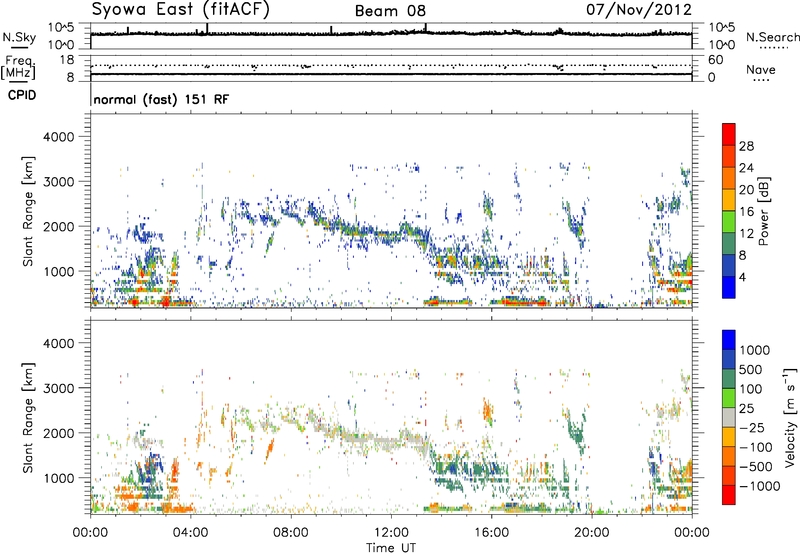
Task: Click the N.Search dotted line legend sample
Action: [x=773, y=48]
